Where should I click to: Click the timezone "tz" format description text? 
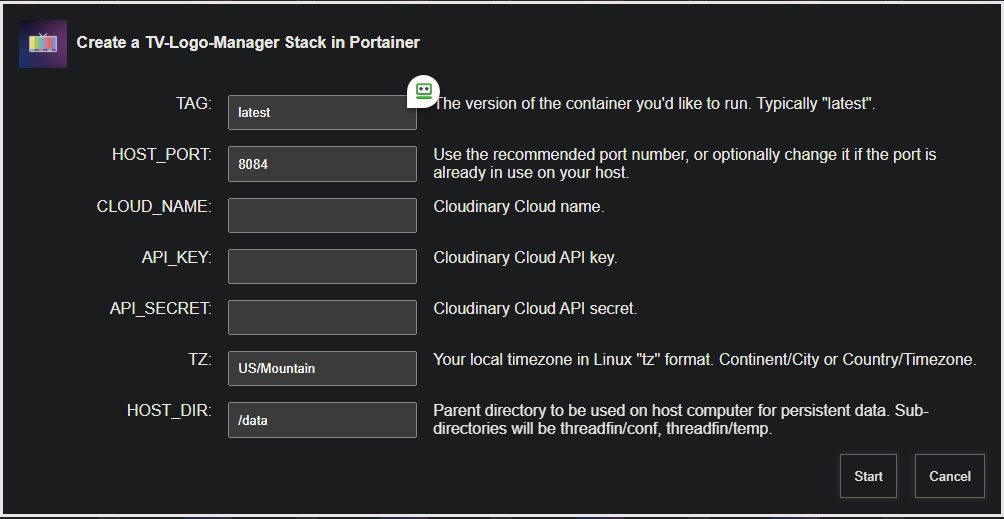pos(704,359)
